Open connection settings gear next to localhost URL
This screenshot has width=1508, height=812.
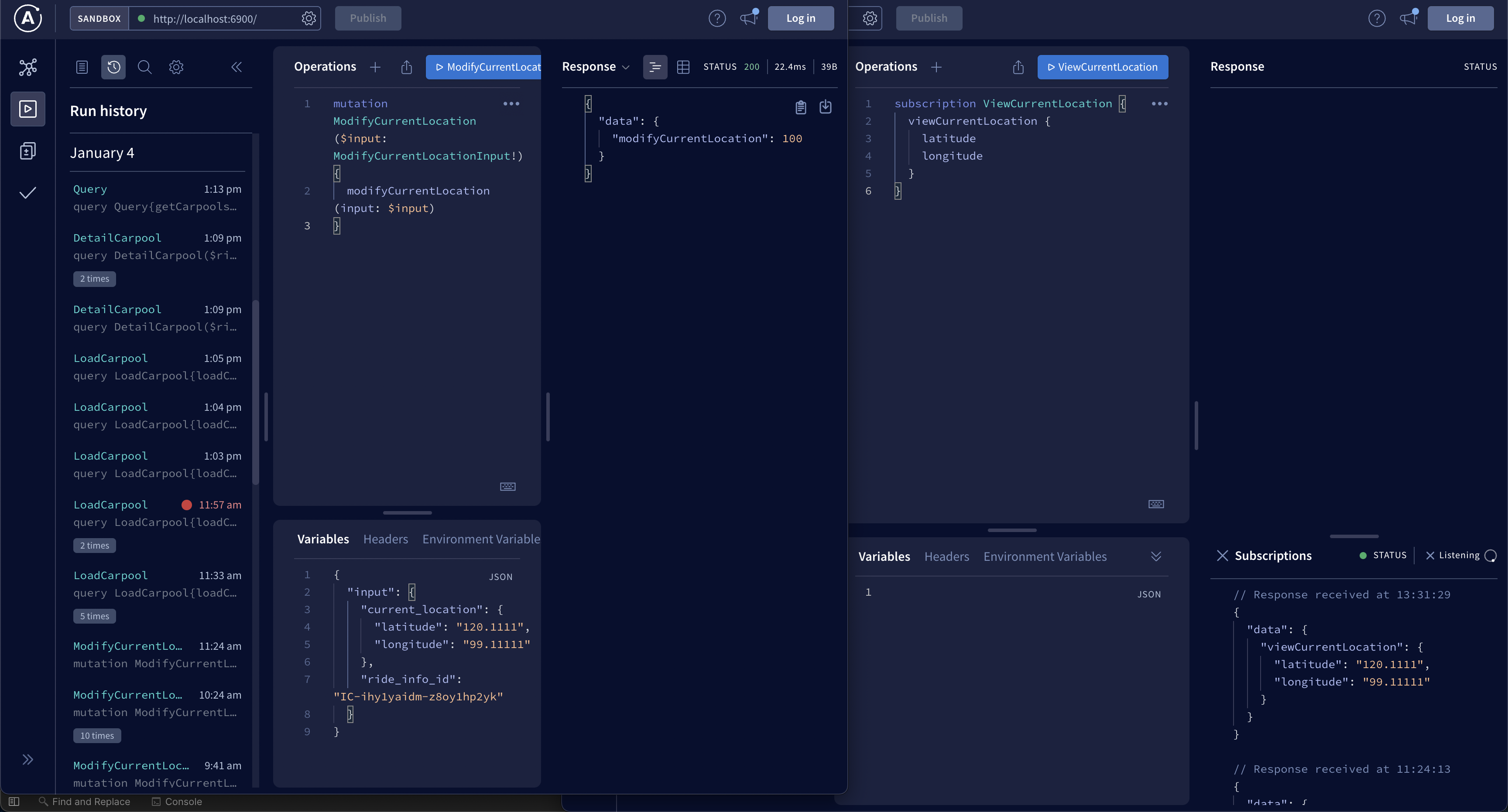(308, 19)
